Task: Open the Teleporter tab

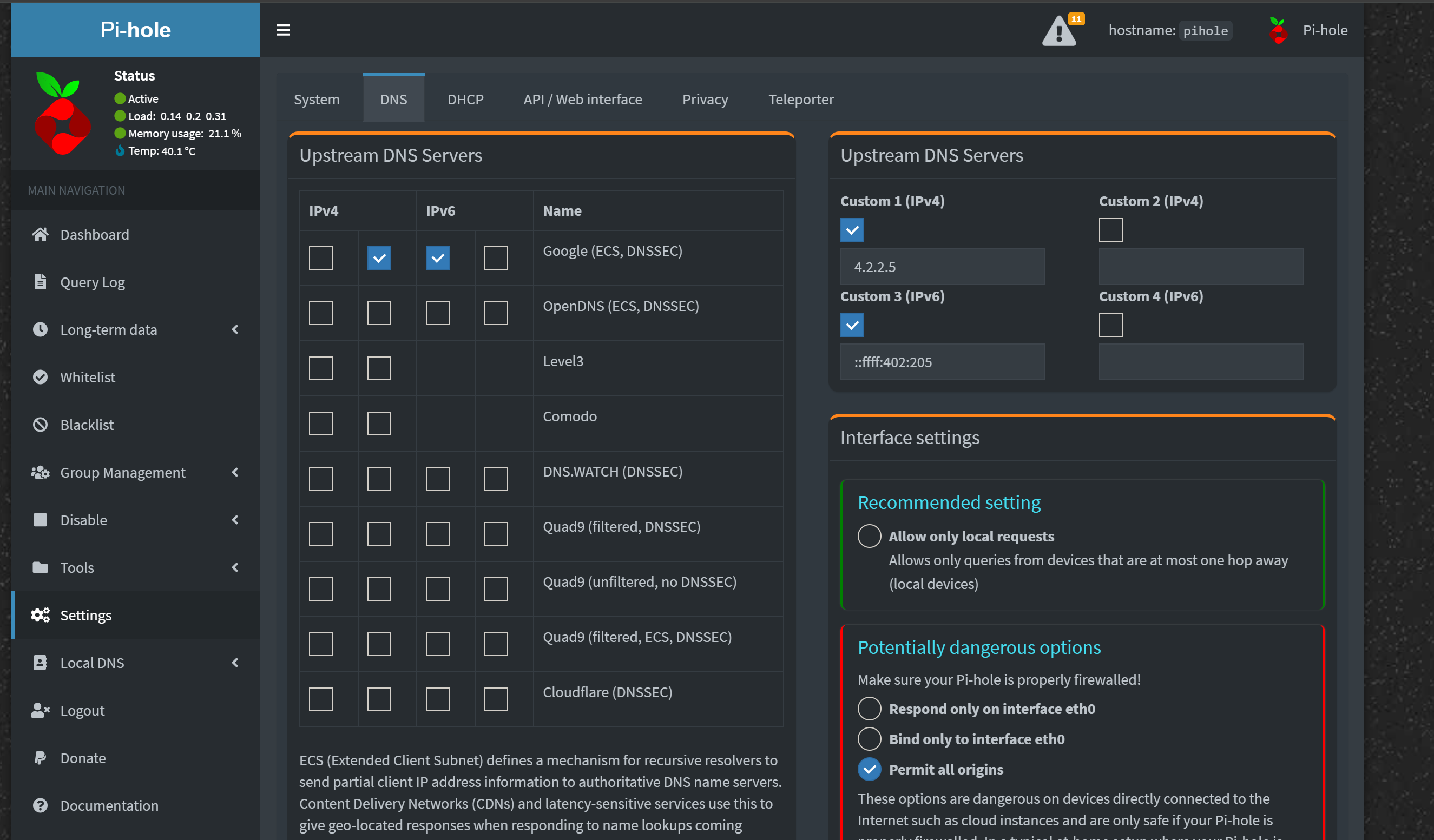Action: tap(801, 100)
